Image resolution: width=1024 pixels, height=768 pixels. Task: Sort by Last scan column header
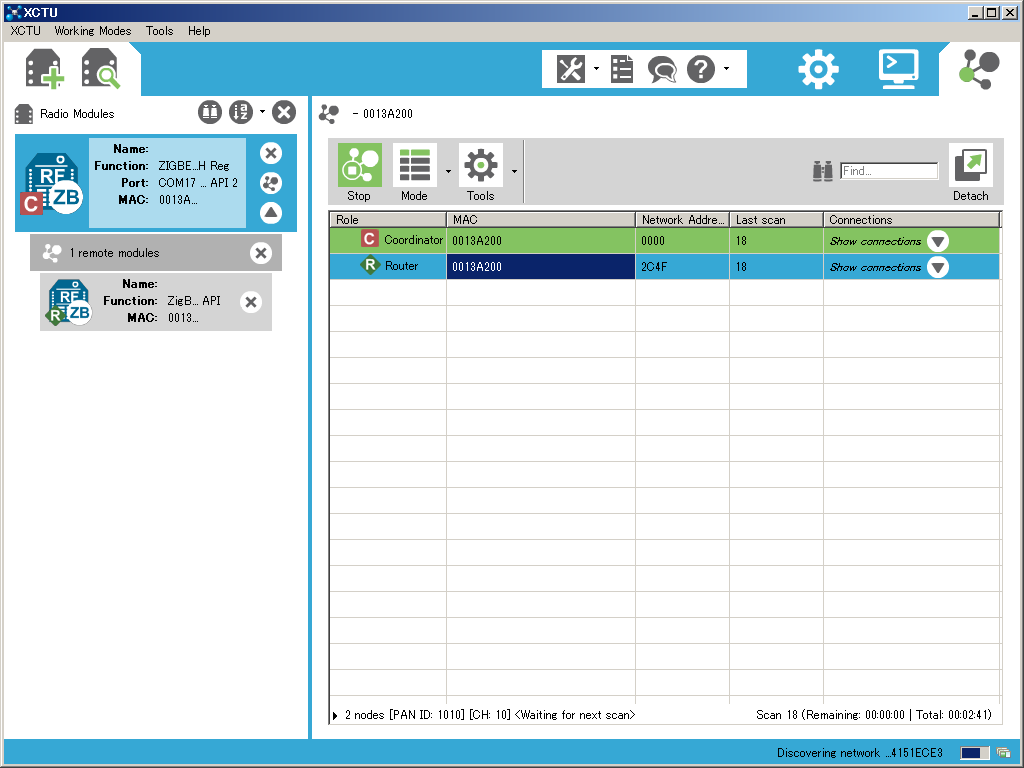[776, 220]
